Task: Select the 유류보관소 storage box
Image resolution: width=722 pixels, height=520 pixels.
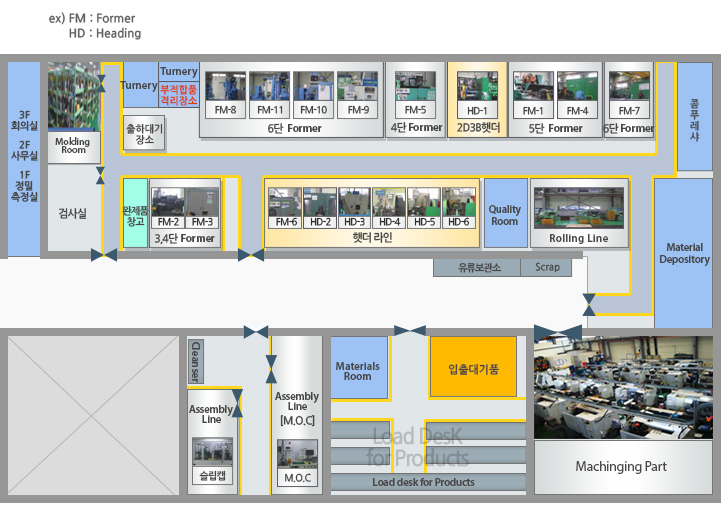Action: 477,267
